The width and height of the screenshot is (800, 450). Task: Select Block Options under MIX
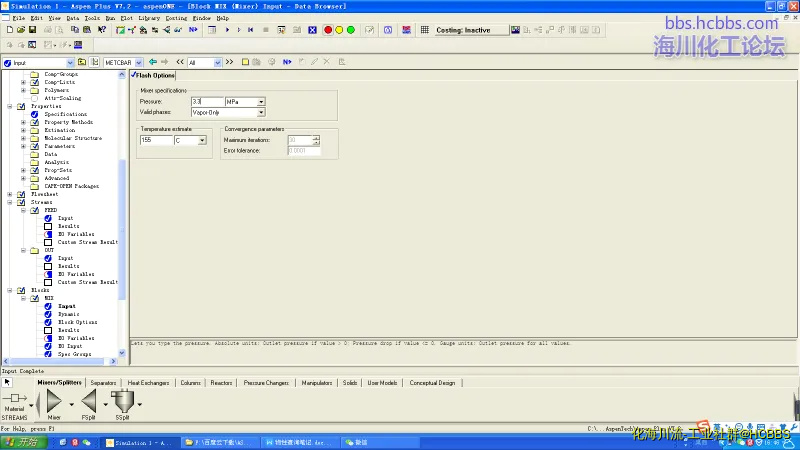[x=78, y=322]
